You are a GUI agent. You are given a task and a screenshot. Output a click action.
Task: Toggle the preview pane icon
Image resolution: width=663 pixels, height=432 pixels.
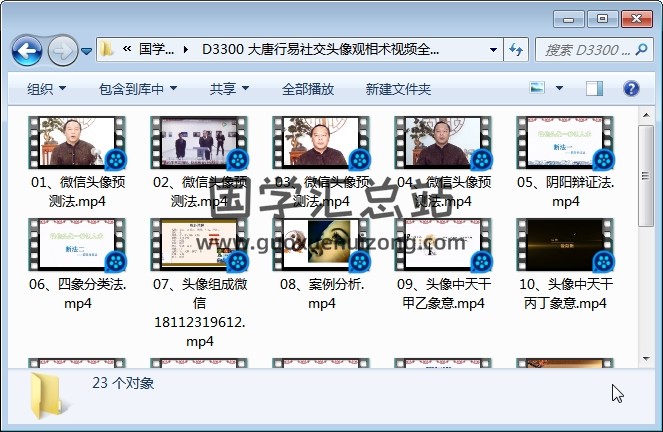click(594, 88)
